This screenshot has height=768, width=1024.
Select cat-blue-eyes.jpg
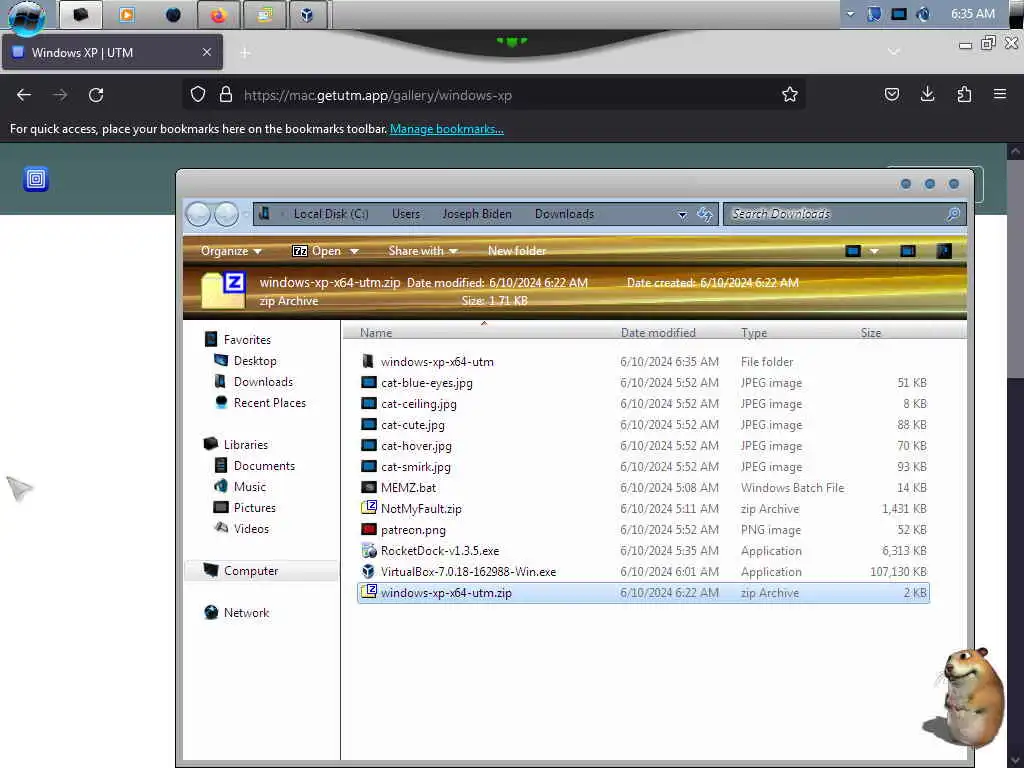tap(643, 383)
